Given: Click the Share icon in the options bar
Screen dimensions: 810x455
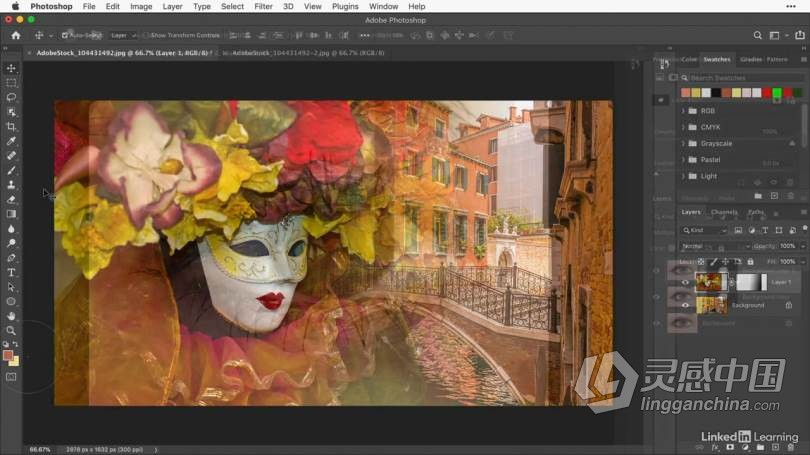Looking at the screenshot, I should coord(800,35).
